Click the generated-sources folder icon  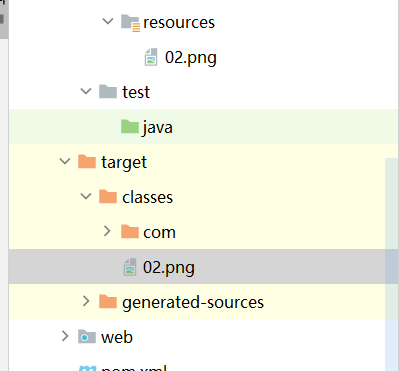[108, 301]
